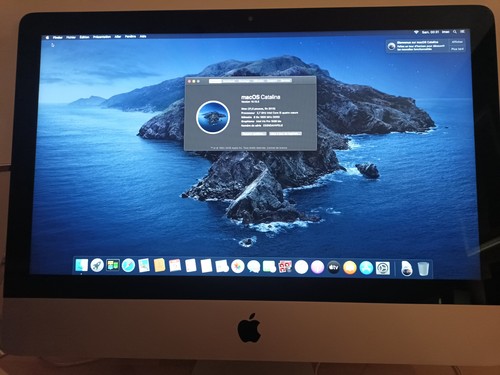Open Mail stamp icon in Dock
Viewport: 500px width, 375px height.
[x=144, y=266]
